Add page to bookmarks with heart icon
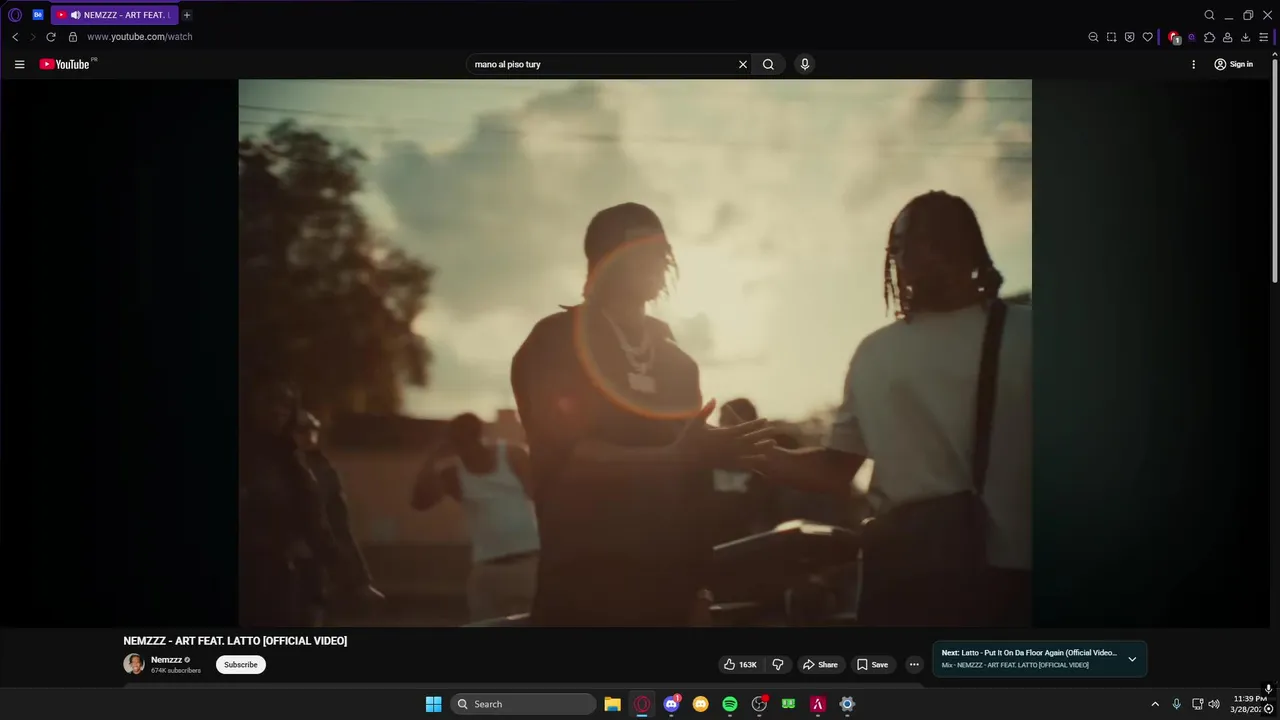The height and width of the screenshot is (720, 1280). point(1147,37)
